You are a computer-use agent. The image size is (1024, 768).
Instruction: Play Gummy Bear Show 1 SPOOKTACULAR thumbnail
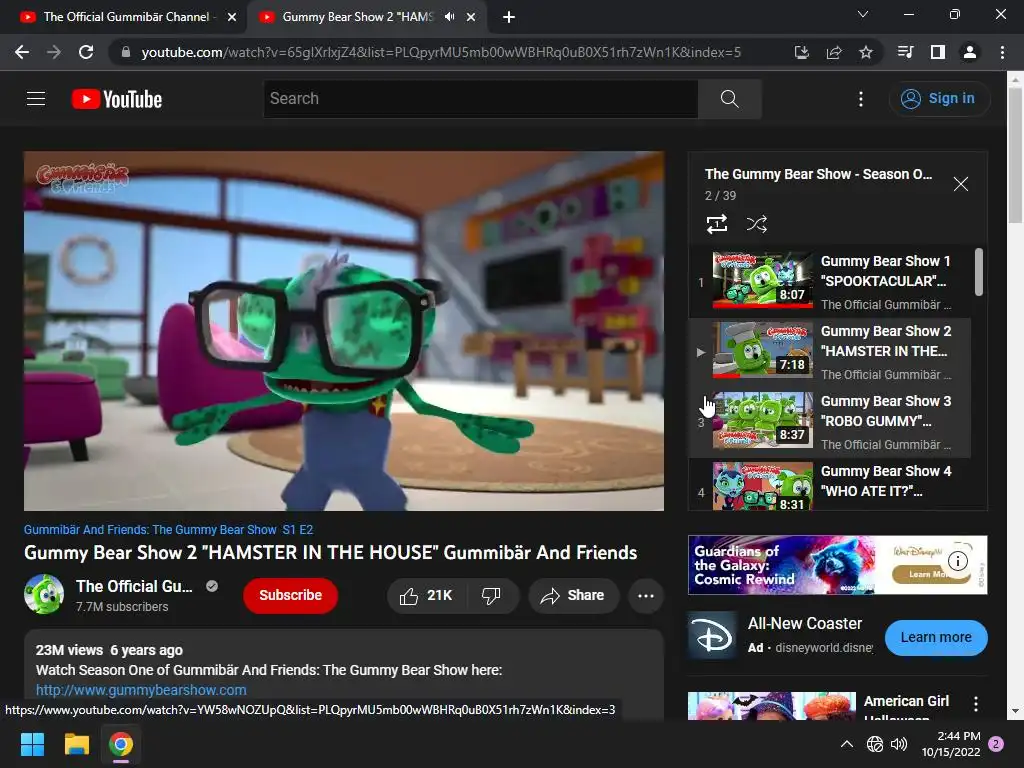[x=762, y=280]
